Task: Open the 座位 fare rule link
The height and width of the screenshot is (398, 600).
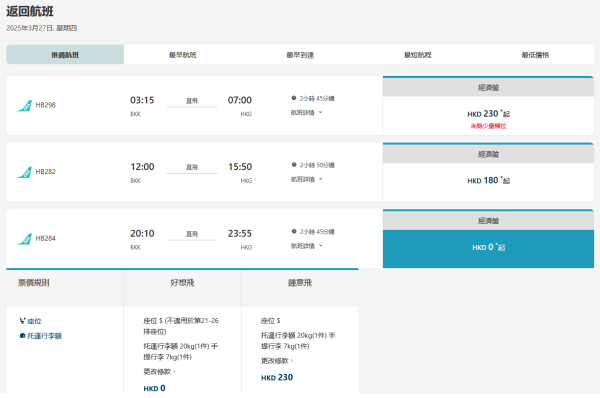Action: (x=34, y=321)
